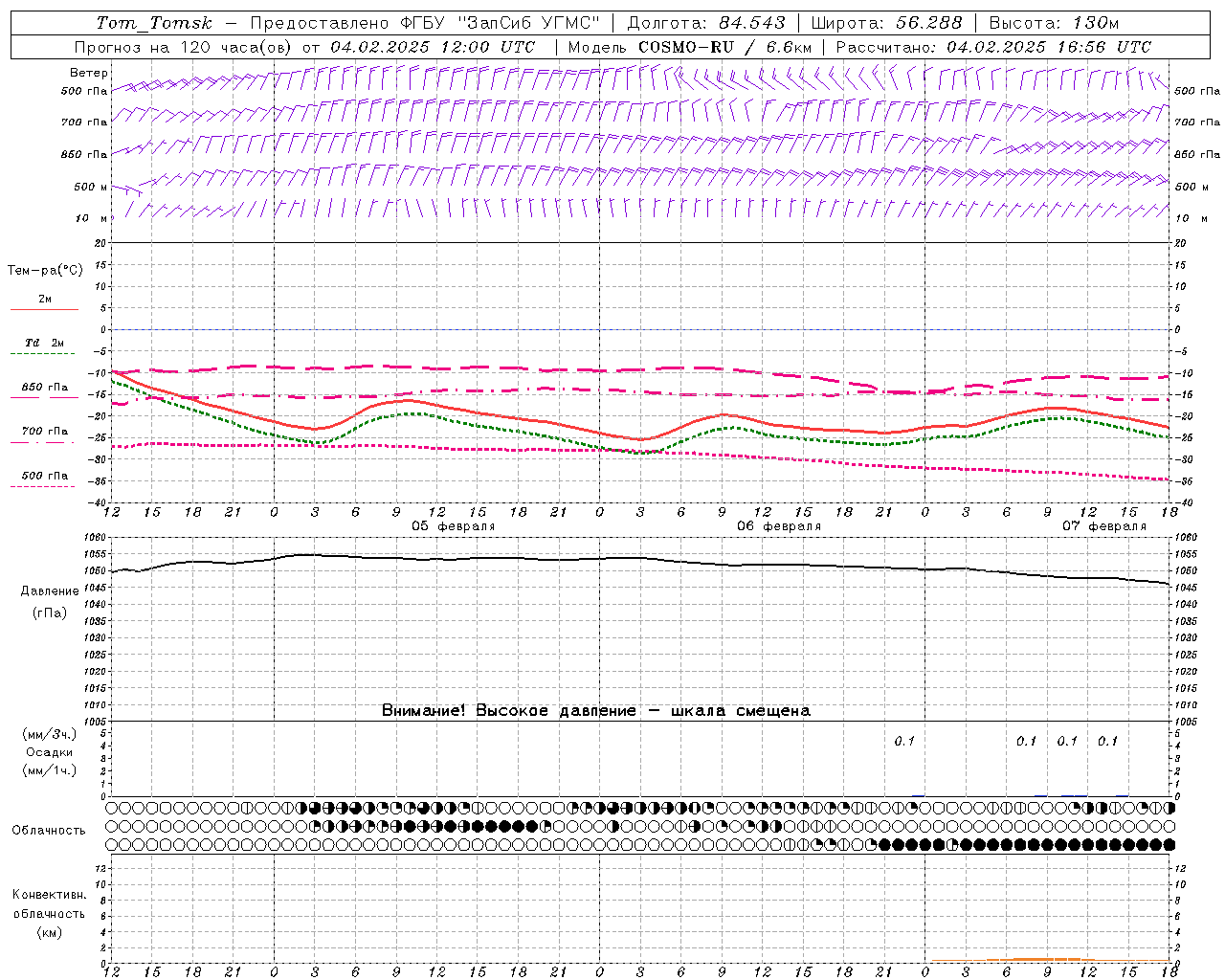Click the Давление pressure panel label
The image size is (1225, 980).
pos(49,591)
